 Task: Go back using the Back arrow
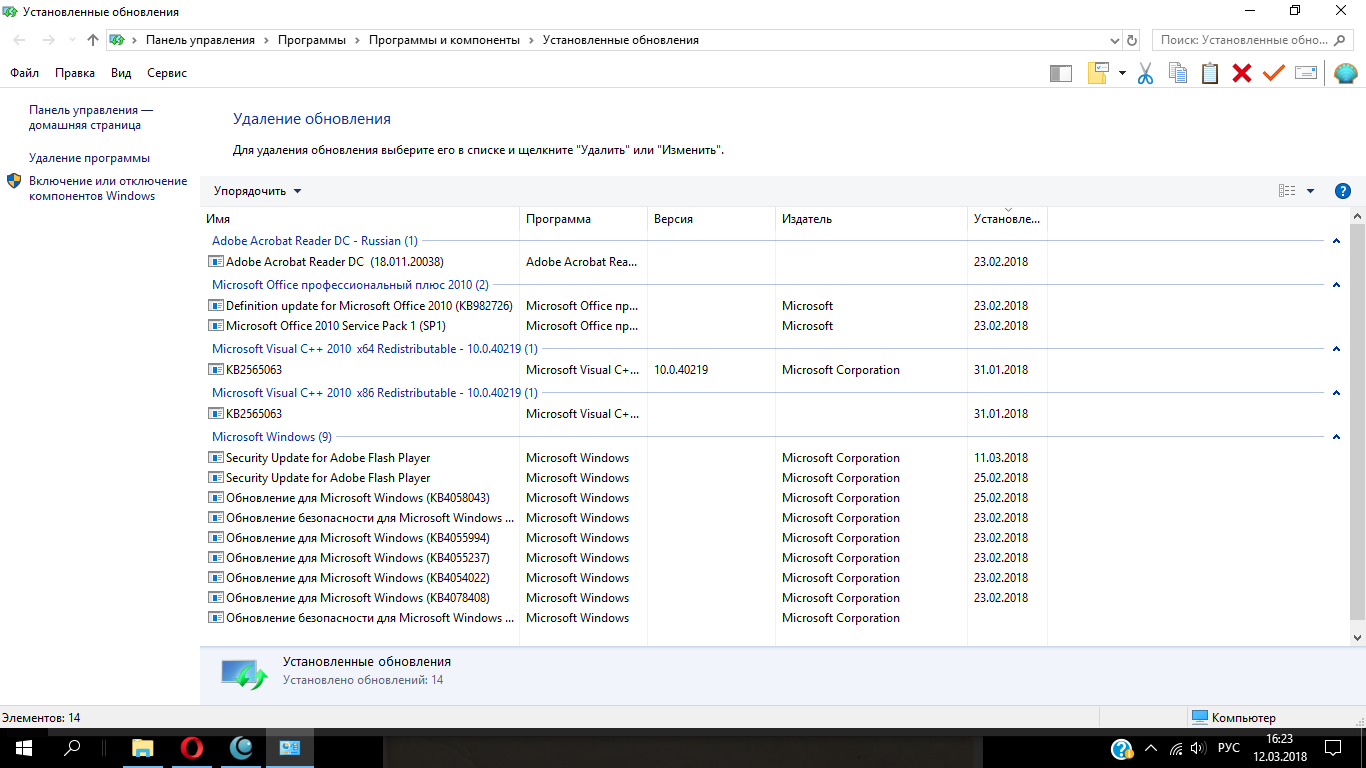20,40
